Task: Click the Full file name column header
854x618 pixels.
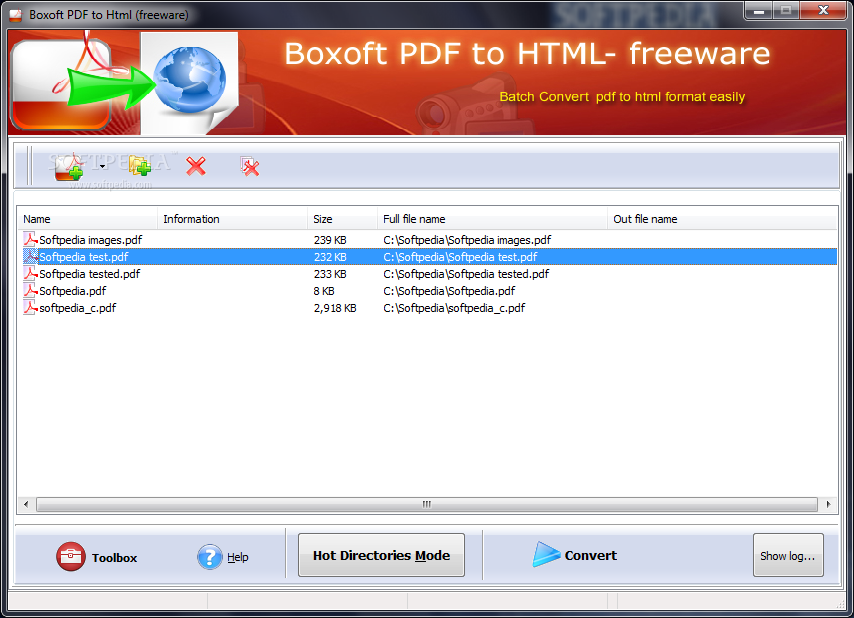Action: (492, 219)
